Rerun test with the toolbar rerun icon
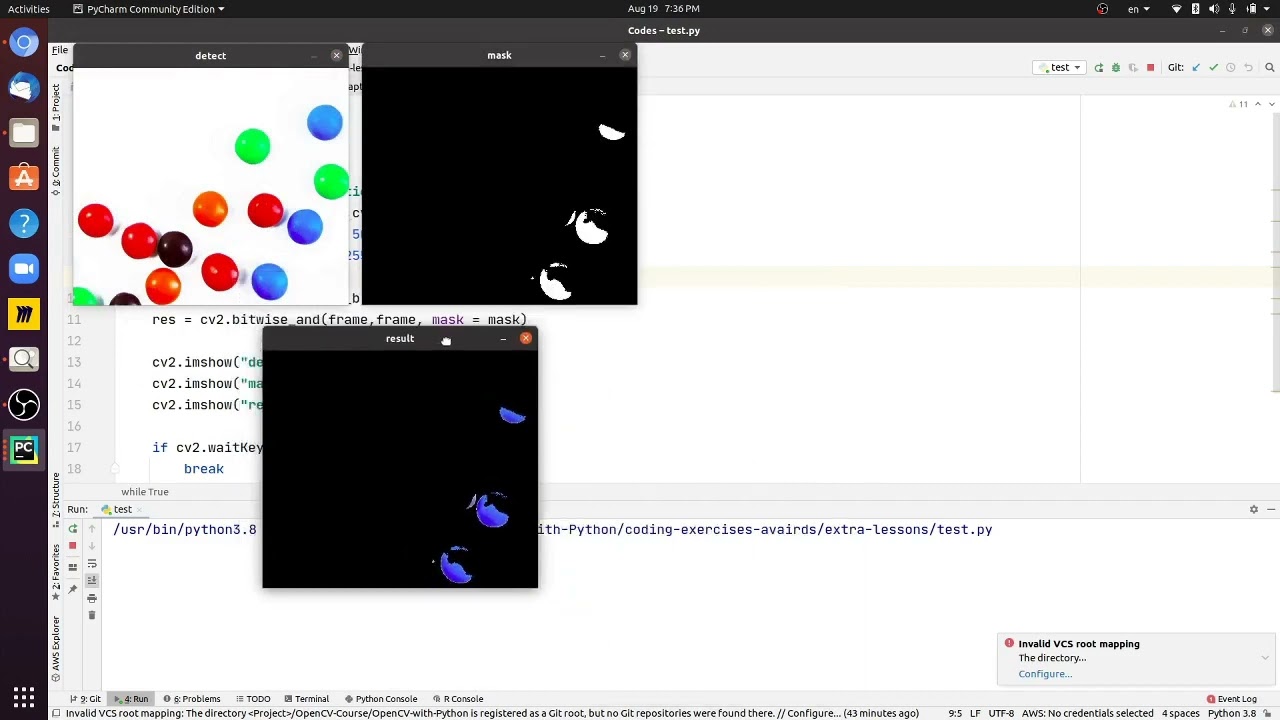 [1099, 68]
